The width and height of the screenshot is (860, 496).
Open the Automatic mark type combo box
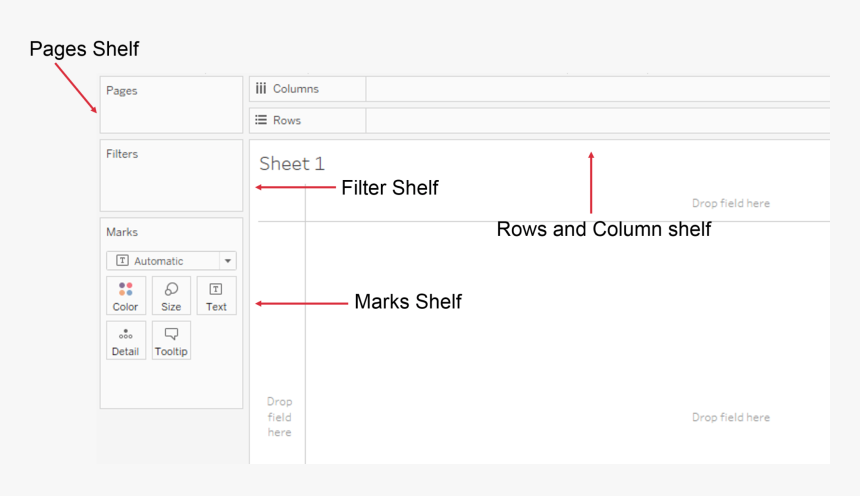pos(165,261)
